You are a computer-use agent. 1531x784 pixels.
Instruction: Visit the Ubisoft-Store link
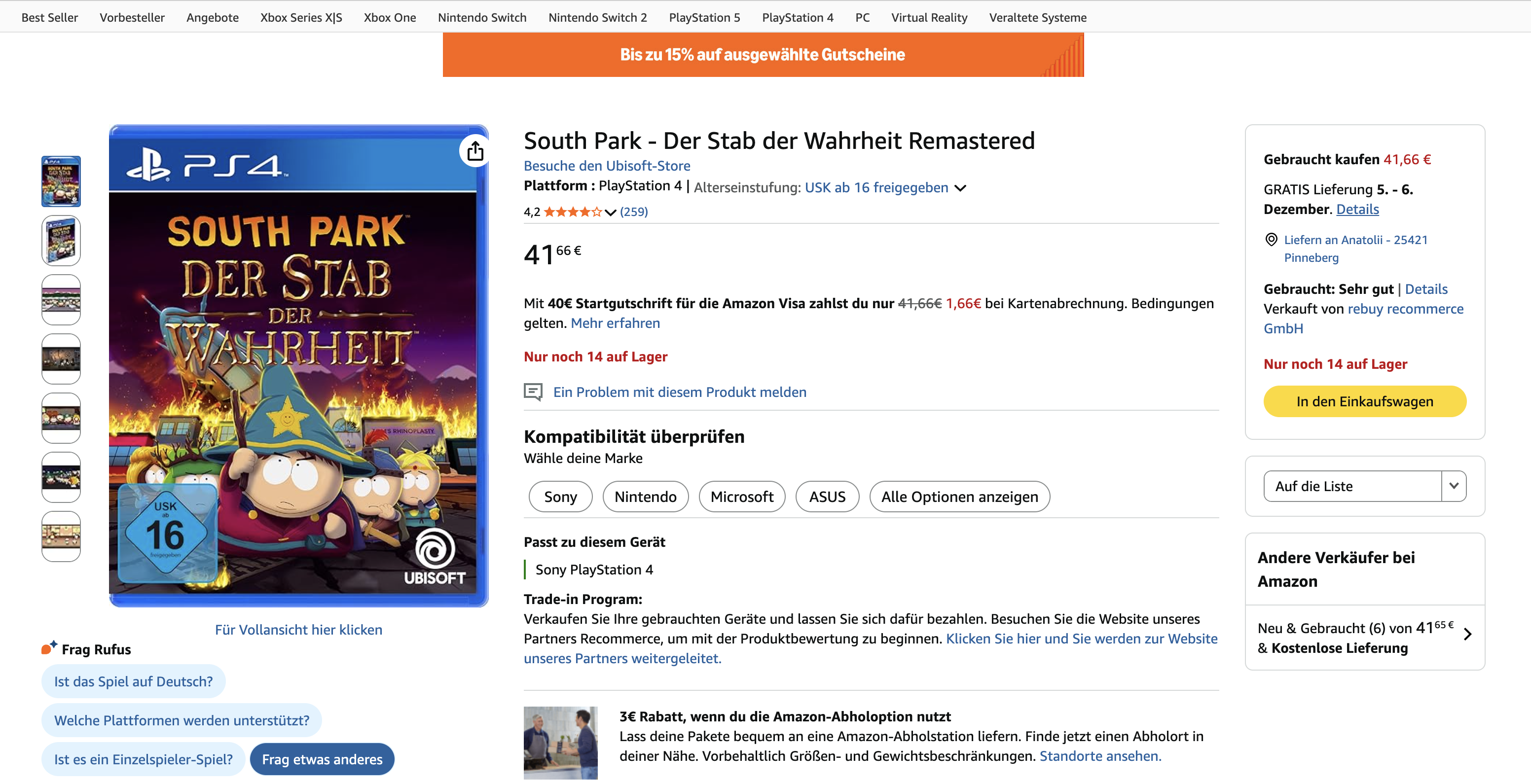(x=607, y=166)
